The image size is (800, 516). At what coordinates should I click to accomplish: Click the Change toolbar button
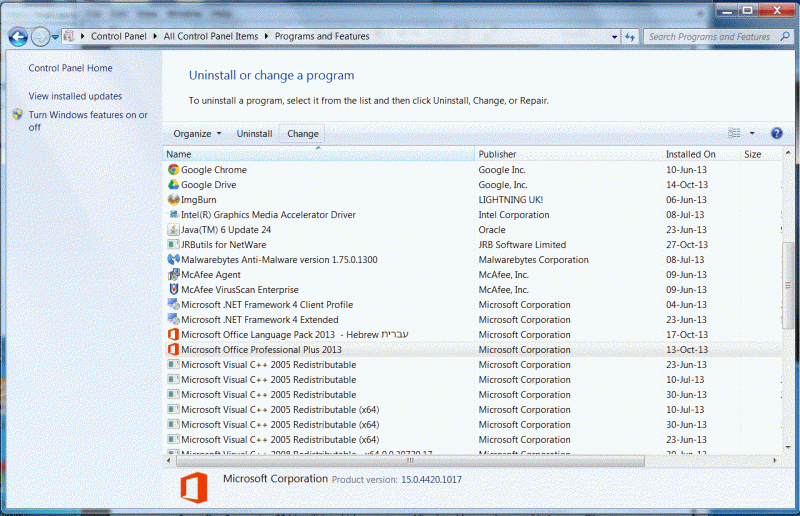[302, 134]
